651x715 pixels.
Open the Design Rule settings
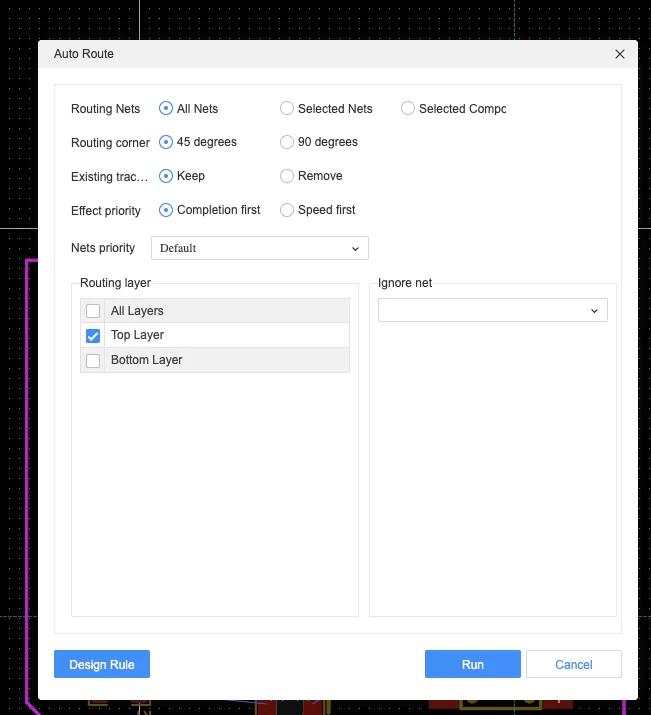(102, 665)
